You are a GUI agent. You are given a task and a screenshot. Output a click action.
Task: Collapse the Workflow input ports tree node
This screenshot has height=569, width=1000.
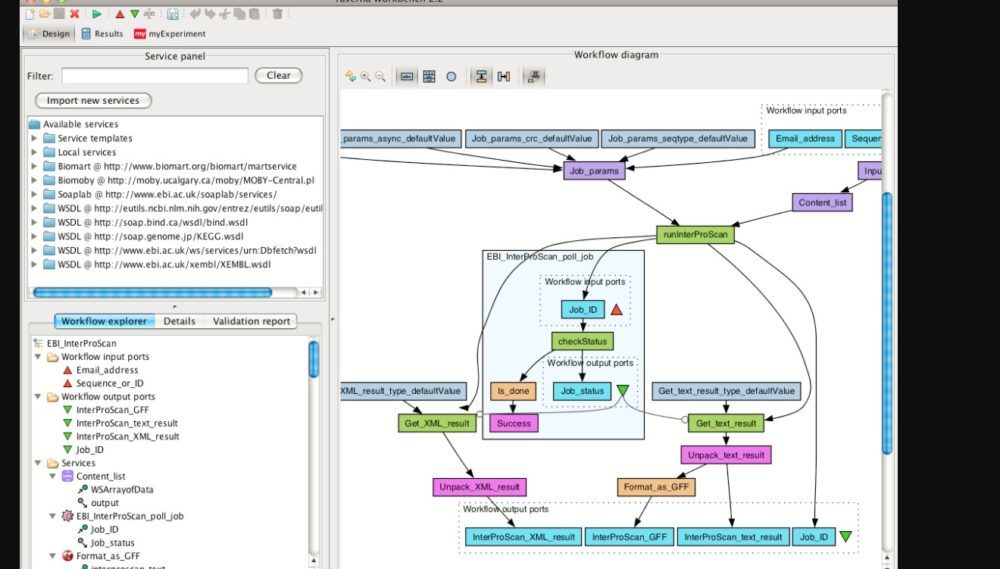point(37,357)
